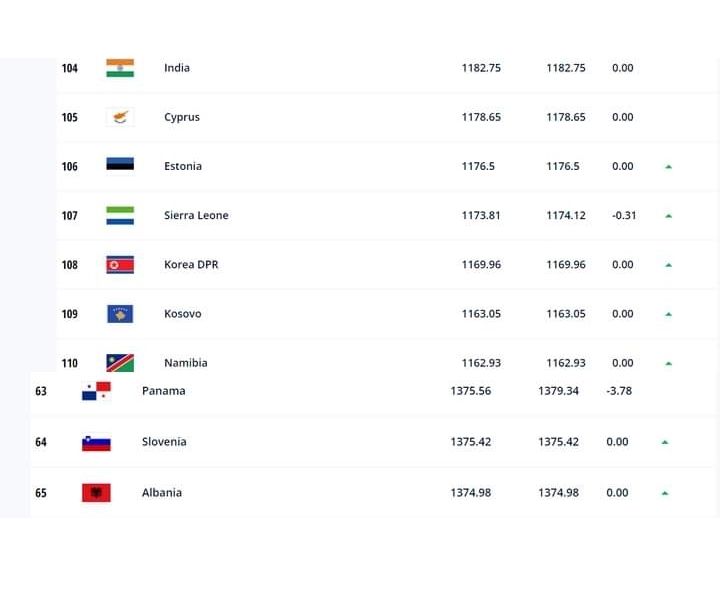The height and width of the screenshot is (608, 720).
Task: Click the Sierra Leone flag
Action: coord(120,215)
